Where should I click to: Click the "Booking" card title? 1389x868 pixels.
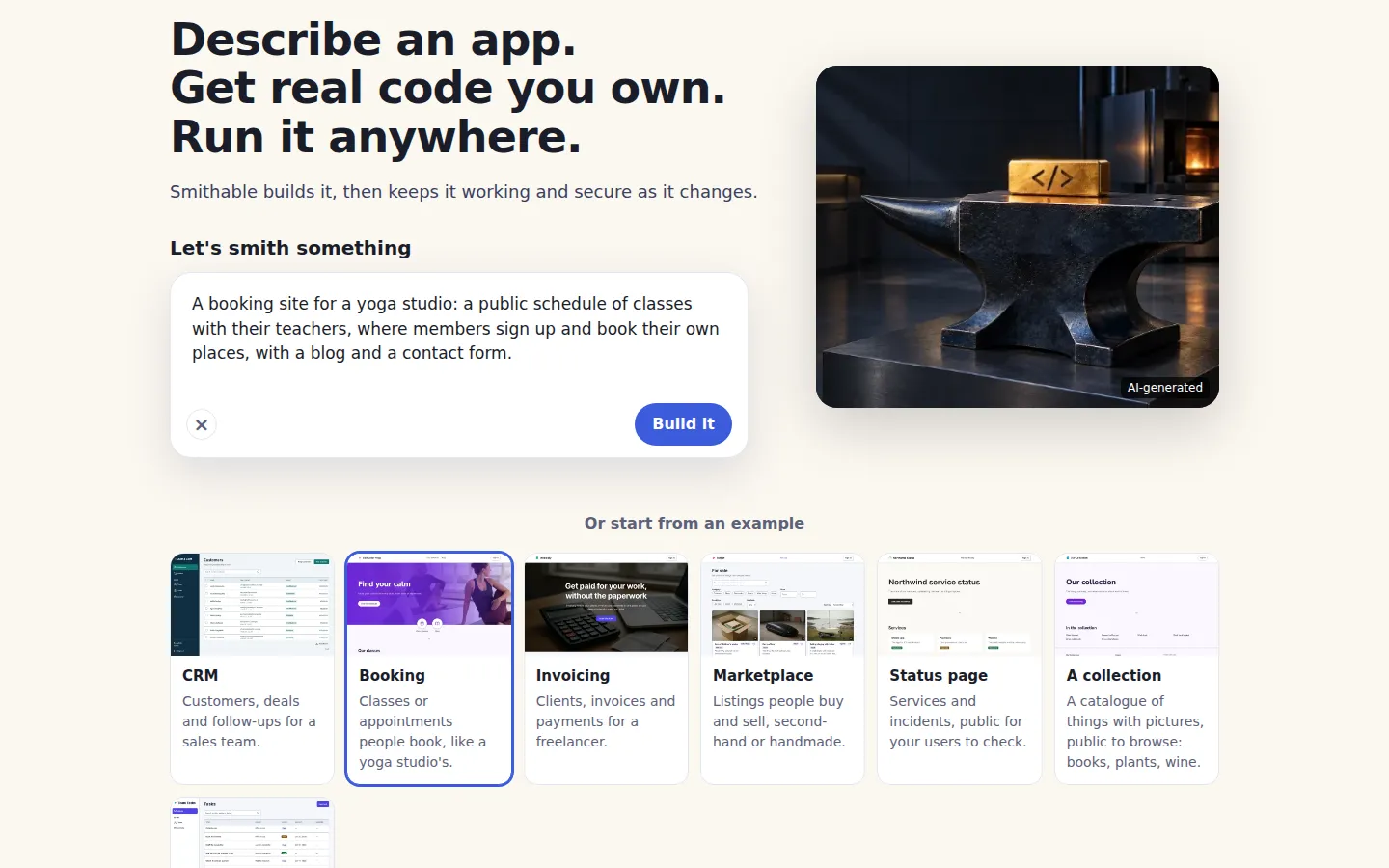[x=392, y=676]
